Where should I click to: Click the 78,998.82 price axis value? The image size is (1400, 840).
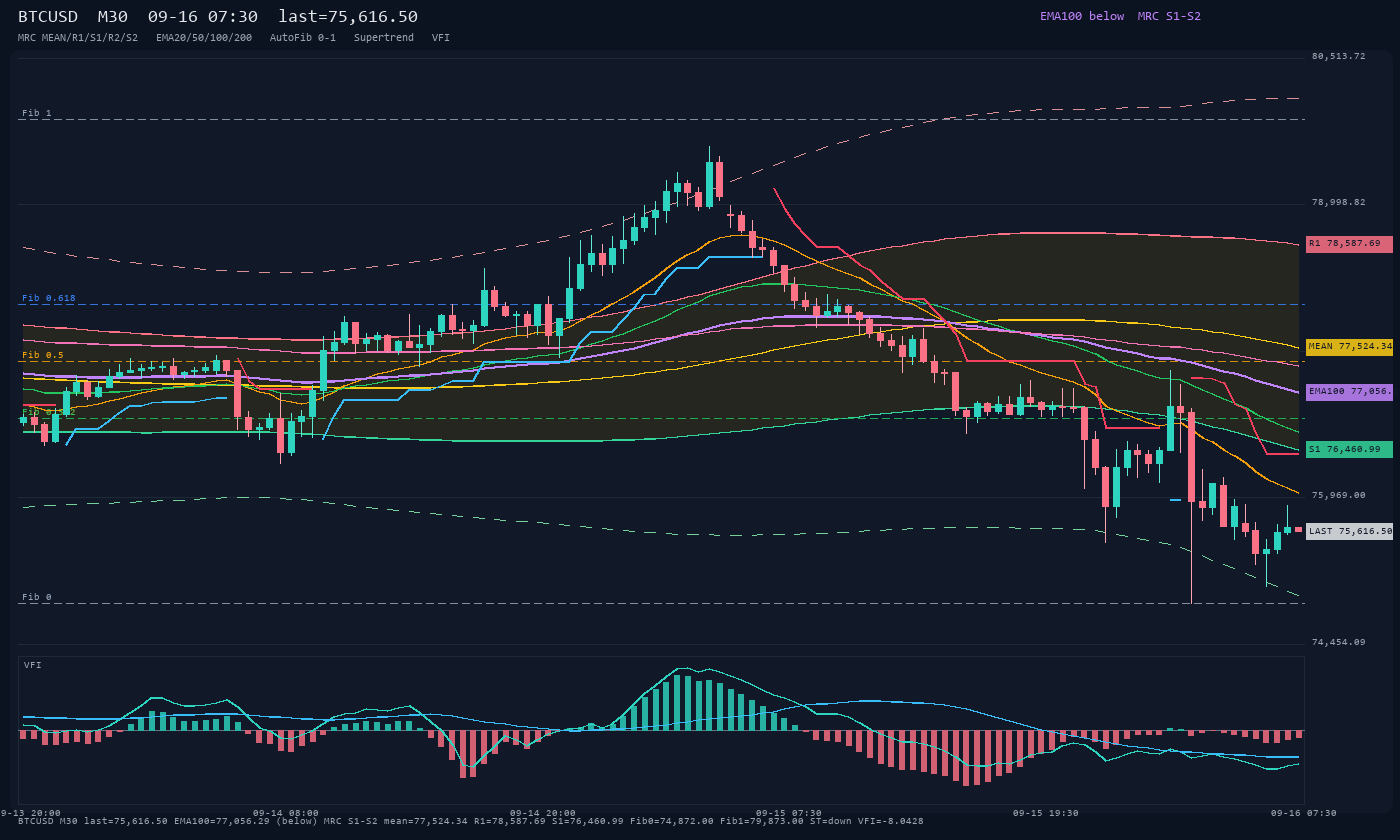pos(1338,202)
